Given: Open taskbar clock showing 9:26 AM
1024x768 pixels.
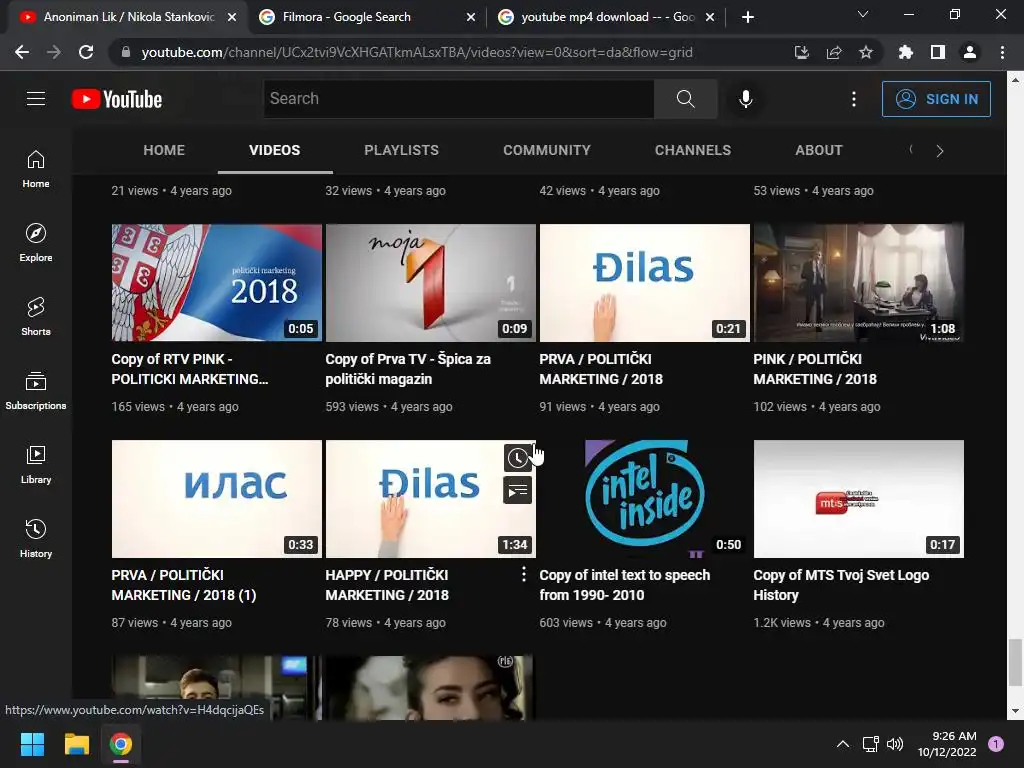Looking at the screenshot, I should [947, 744].
